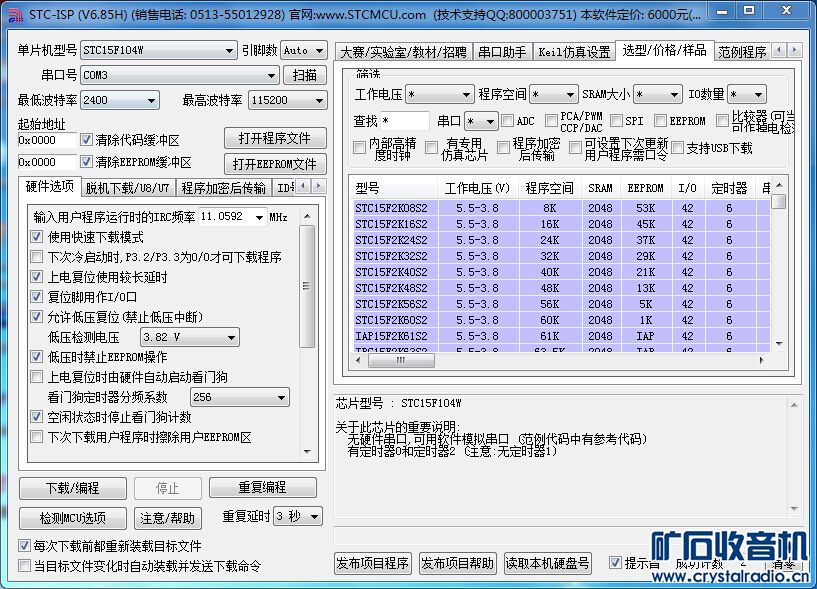This screenshot has width=817, height=589.
Task: Toggle 复位脚用作I/O口 checkbox
Action: point(36,297)
